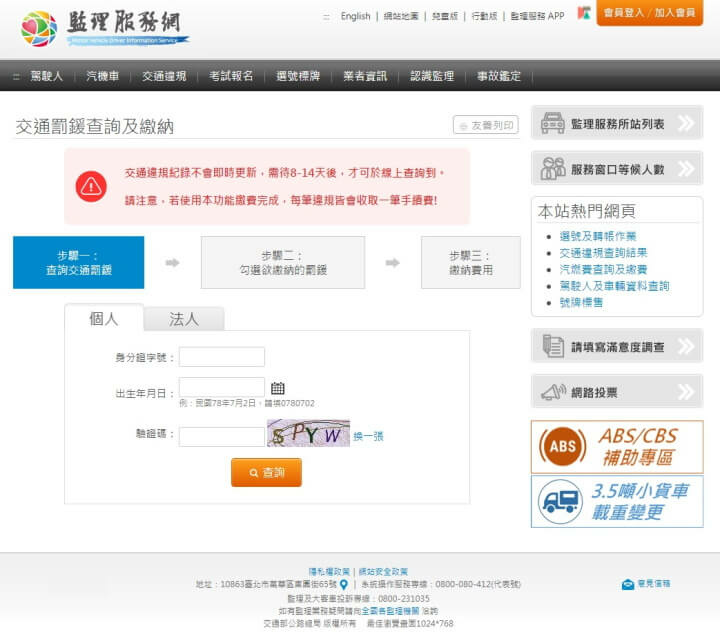Click the orange 查詢 search button
The width and height of the screenshot is (720, 639).
(x=266, y=472)
